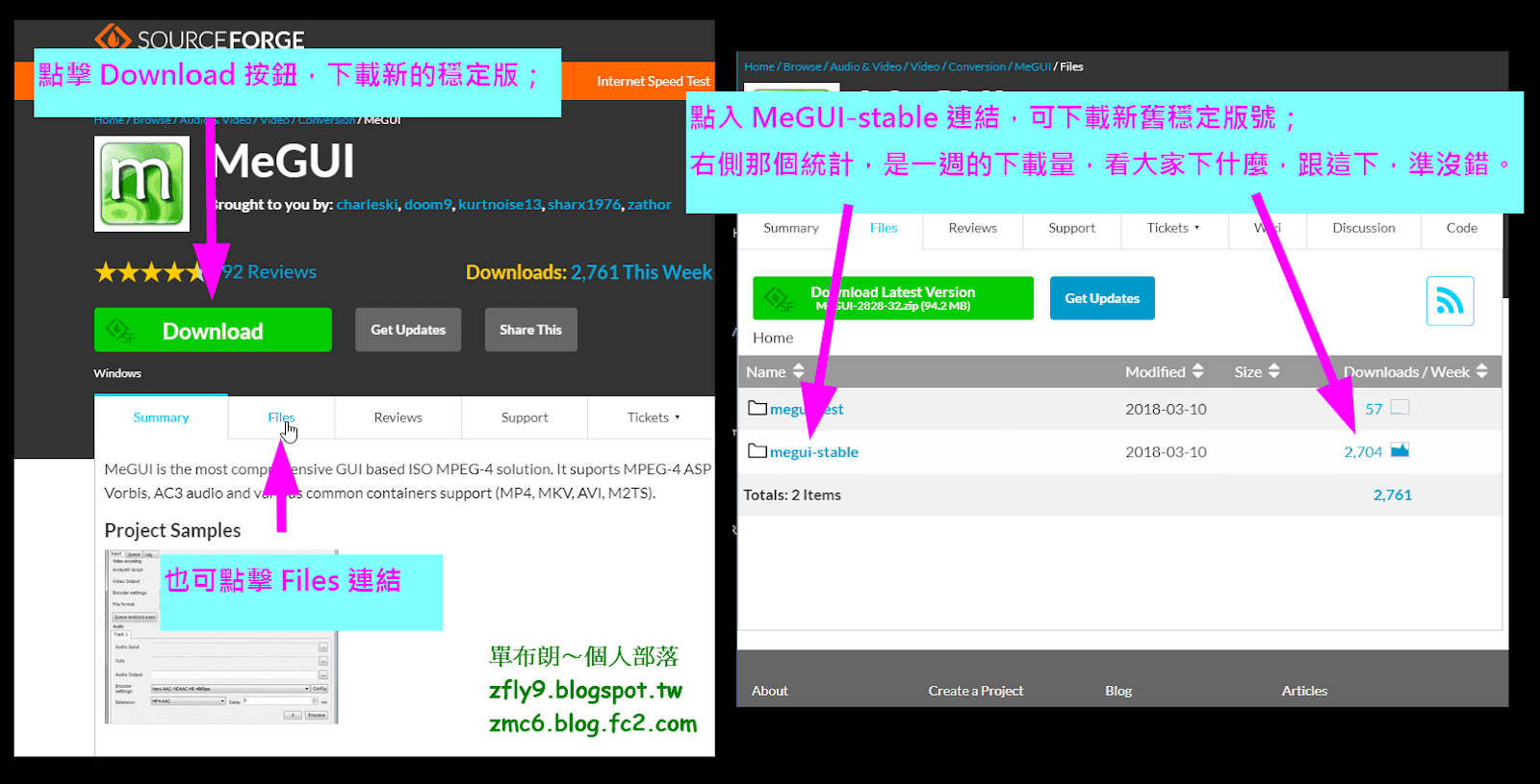1540x784 pixels.
Task: Open Internet Speed Test link
Action: (x=653, y=82)
